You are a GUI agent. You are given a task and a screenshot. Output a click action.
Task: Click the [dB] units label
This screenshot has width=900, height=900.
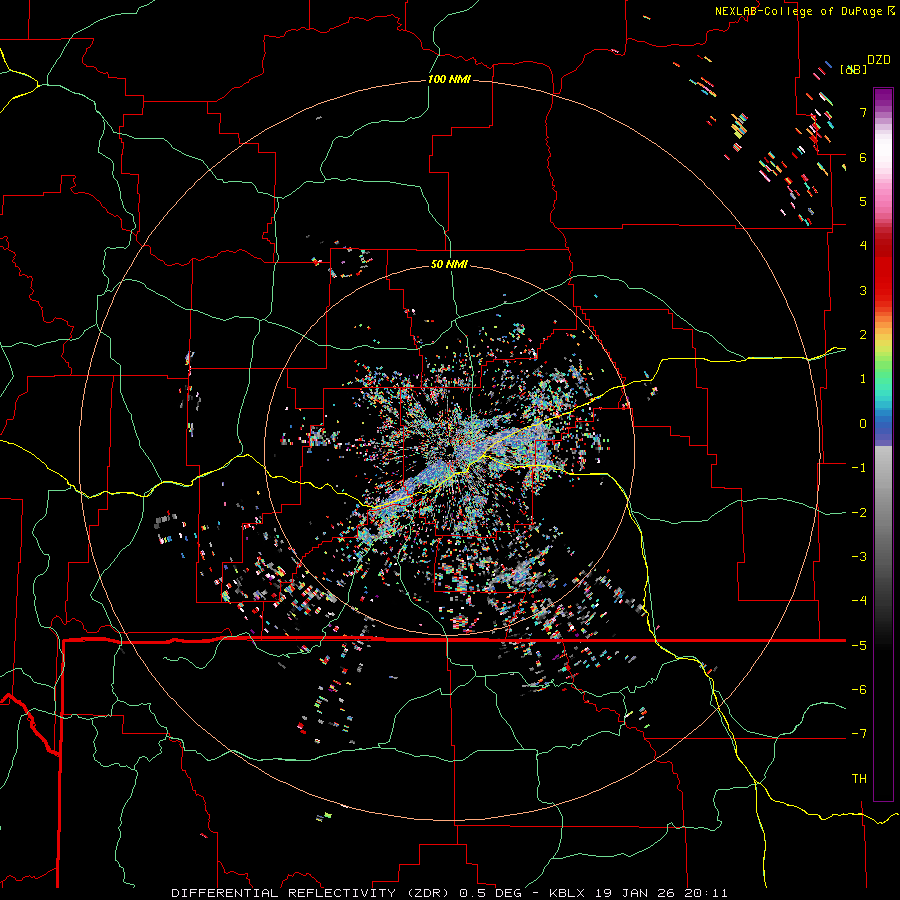(854, 69)
